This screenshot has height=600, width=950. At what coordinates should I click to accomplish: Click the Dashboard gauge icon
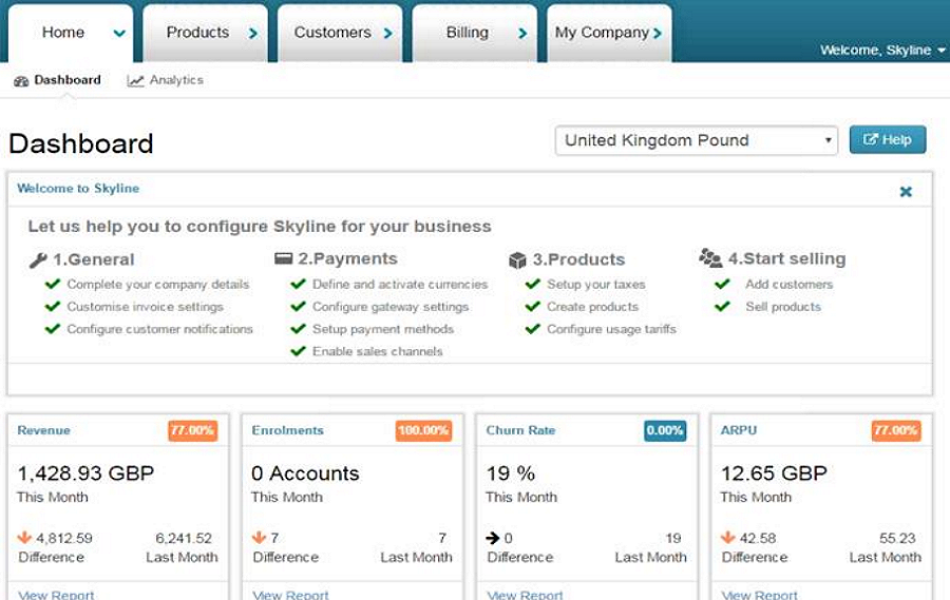(x=21, y=81)
